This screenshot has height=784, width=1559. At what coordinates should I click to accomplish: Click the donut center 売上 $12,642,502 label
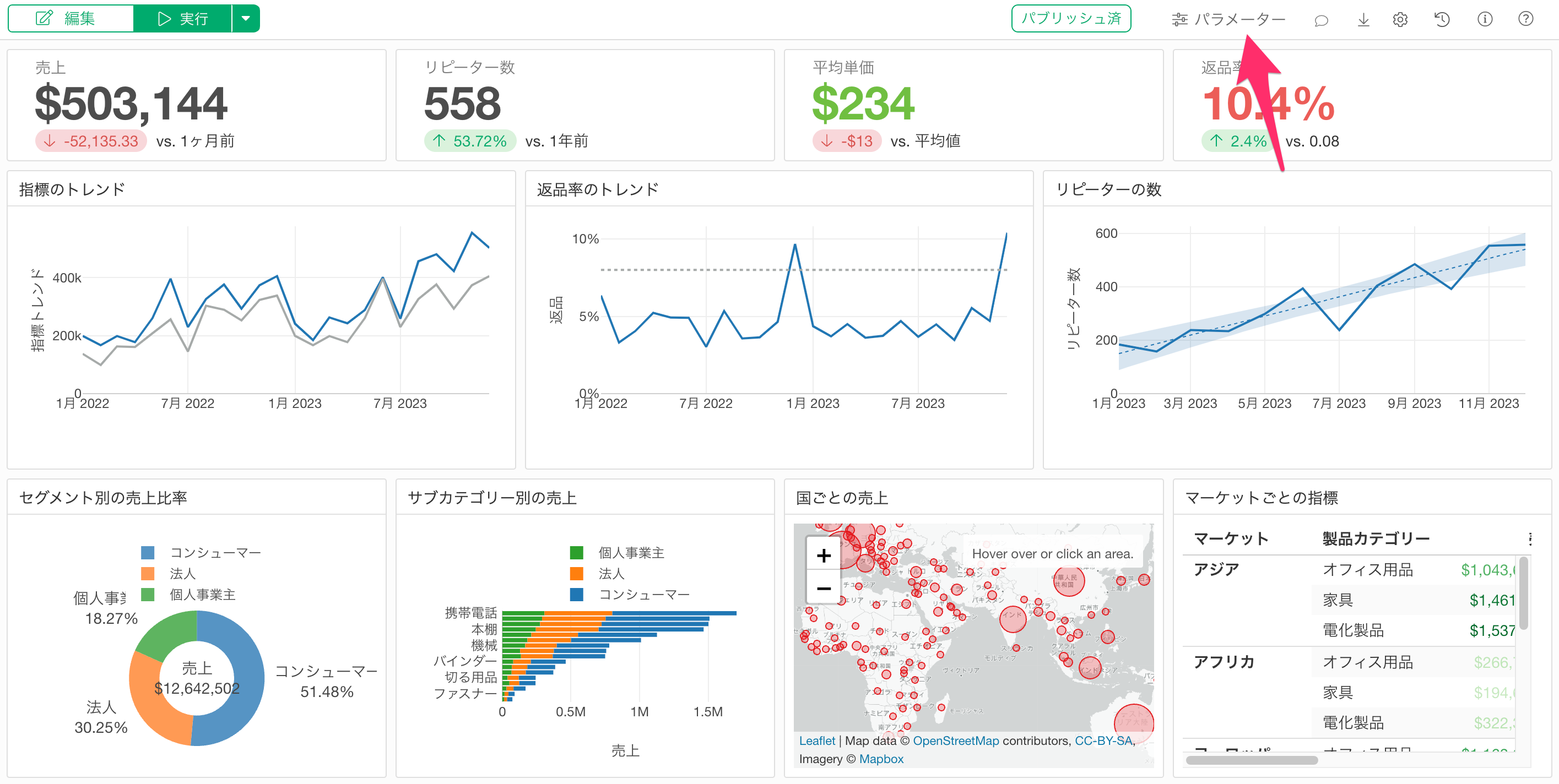tap(197, 678)
